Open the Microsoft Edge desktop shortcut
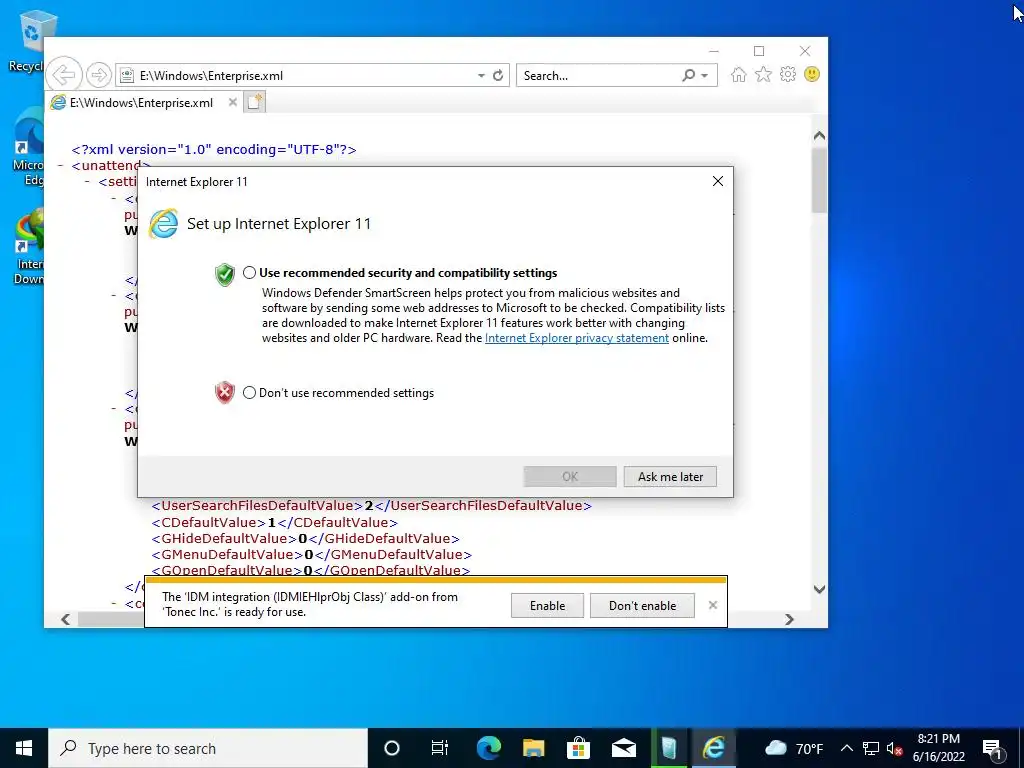1024x768 pixels. pyautogui.click(x=29, y=147)
